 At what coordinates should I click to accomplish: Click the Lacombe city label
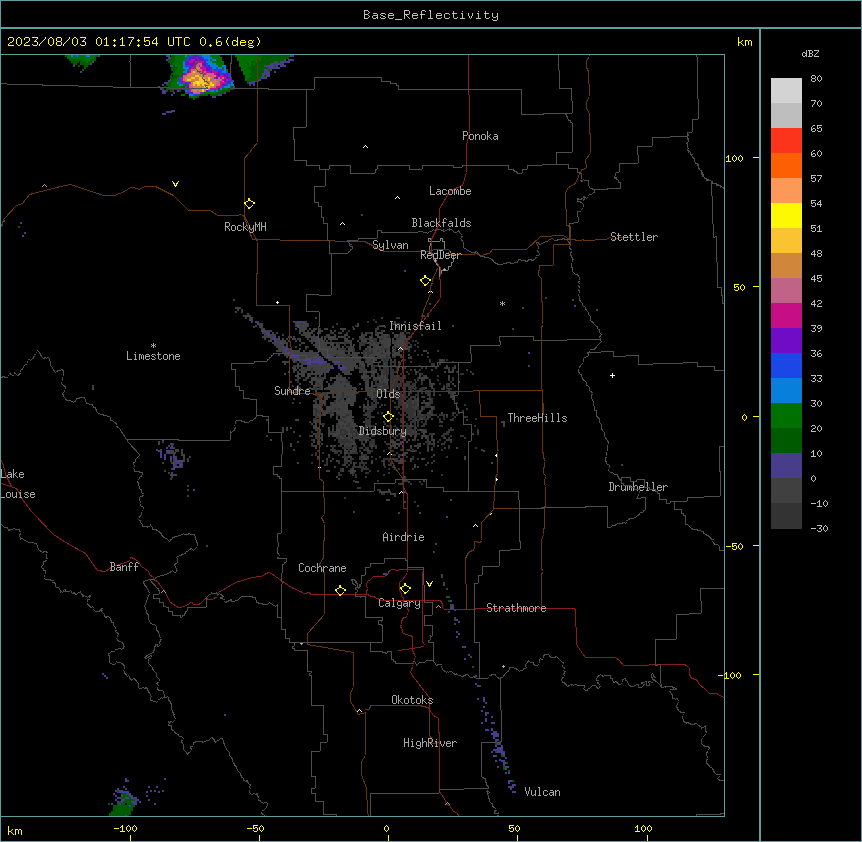coord(450,191)
